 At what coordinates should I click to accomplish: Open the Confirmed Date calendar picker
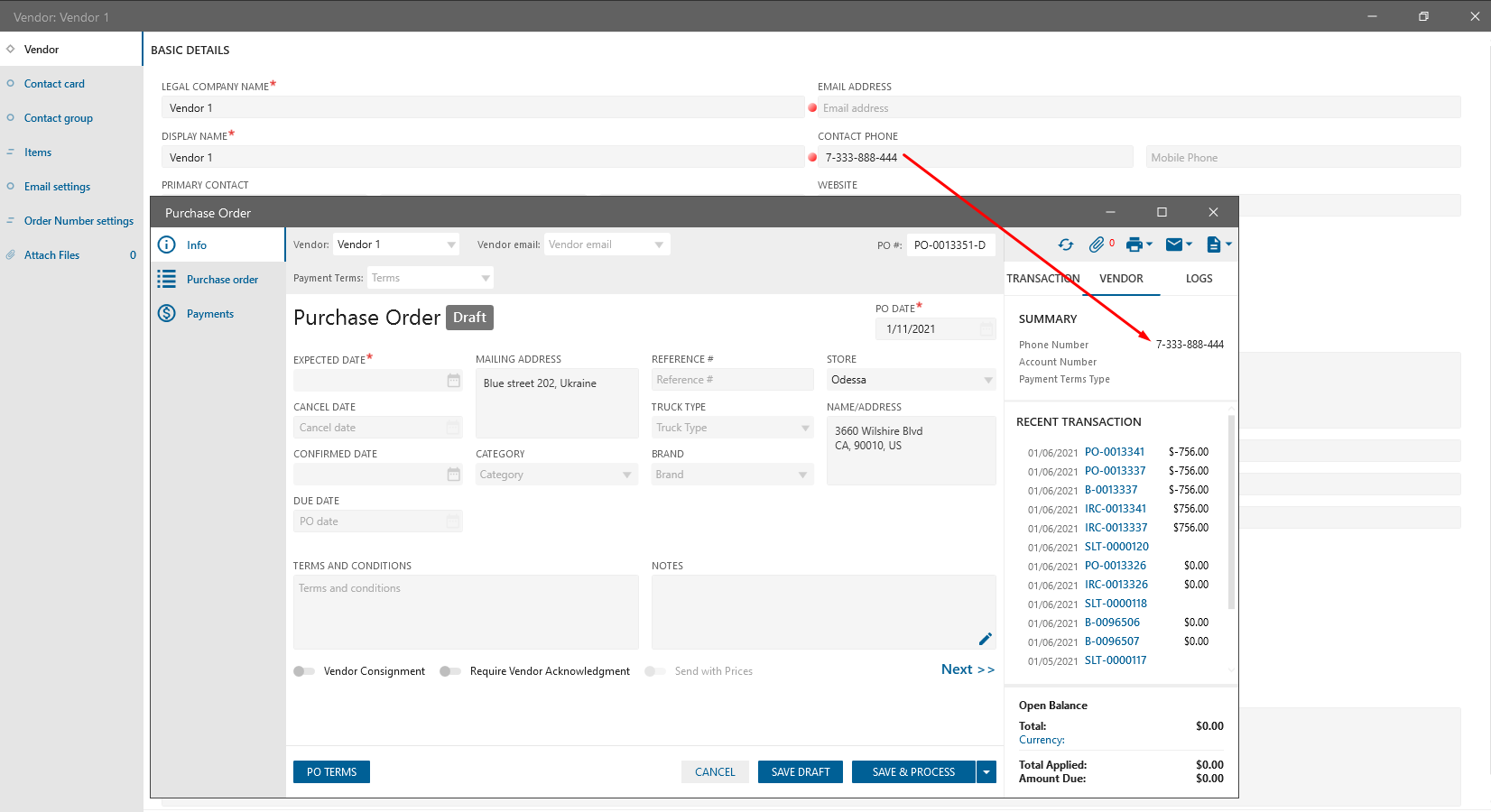pyautogui.click(x=453, y=475)
